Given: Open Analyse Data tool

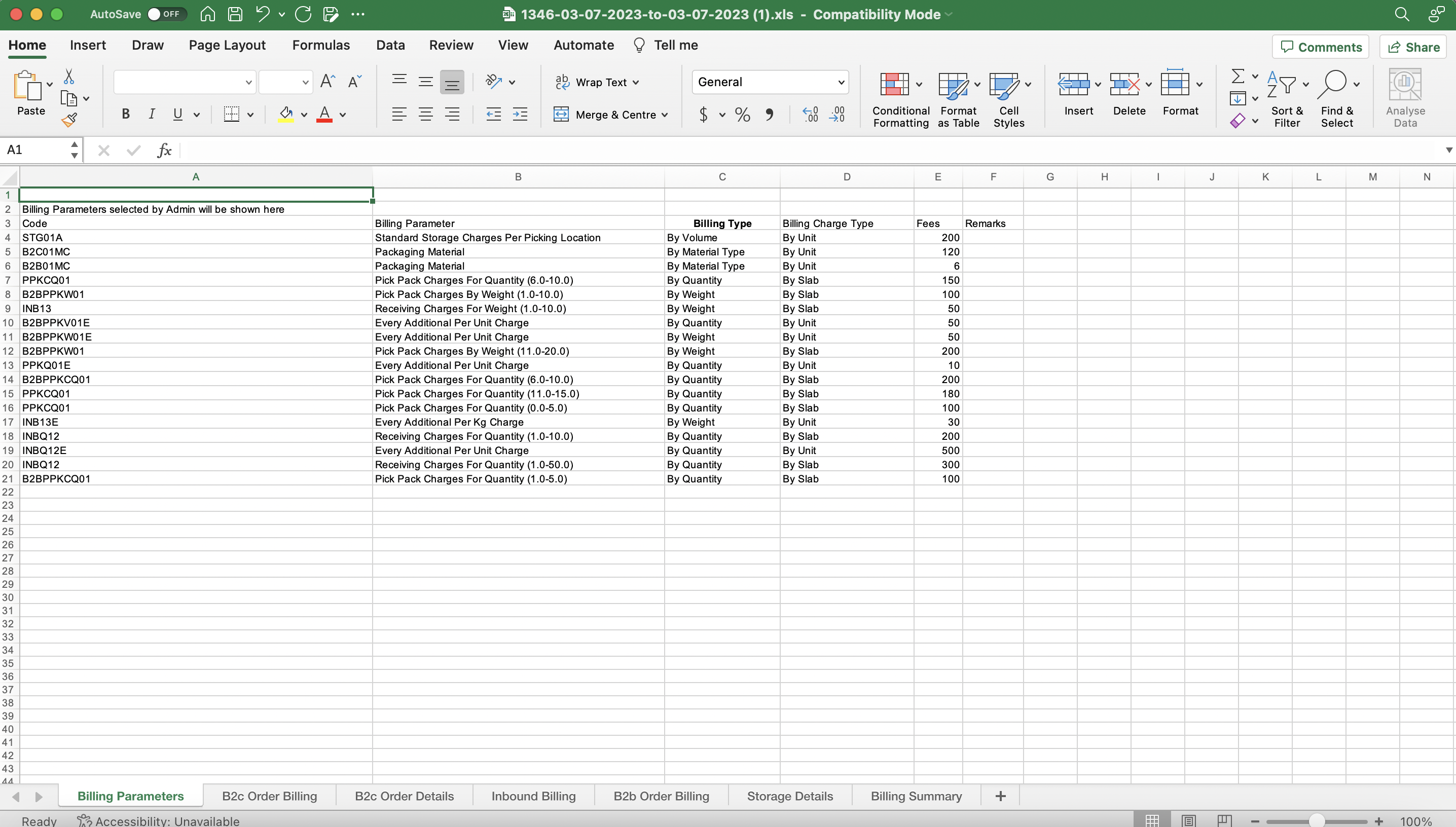Looking at the screenshot, I should tap(1405, 98).
